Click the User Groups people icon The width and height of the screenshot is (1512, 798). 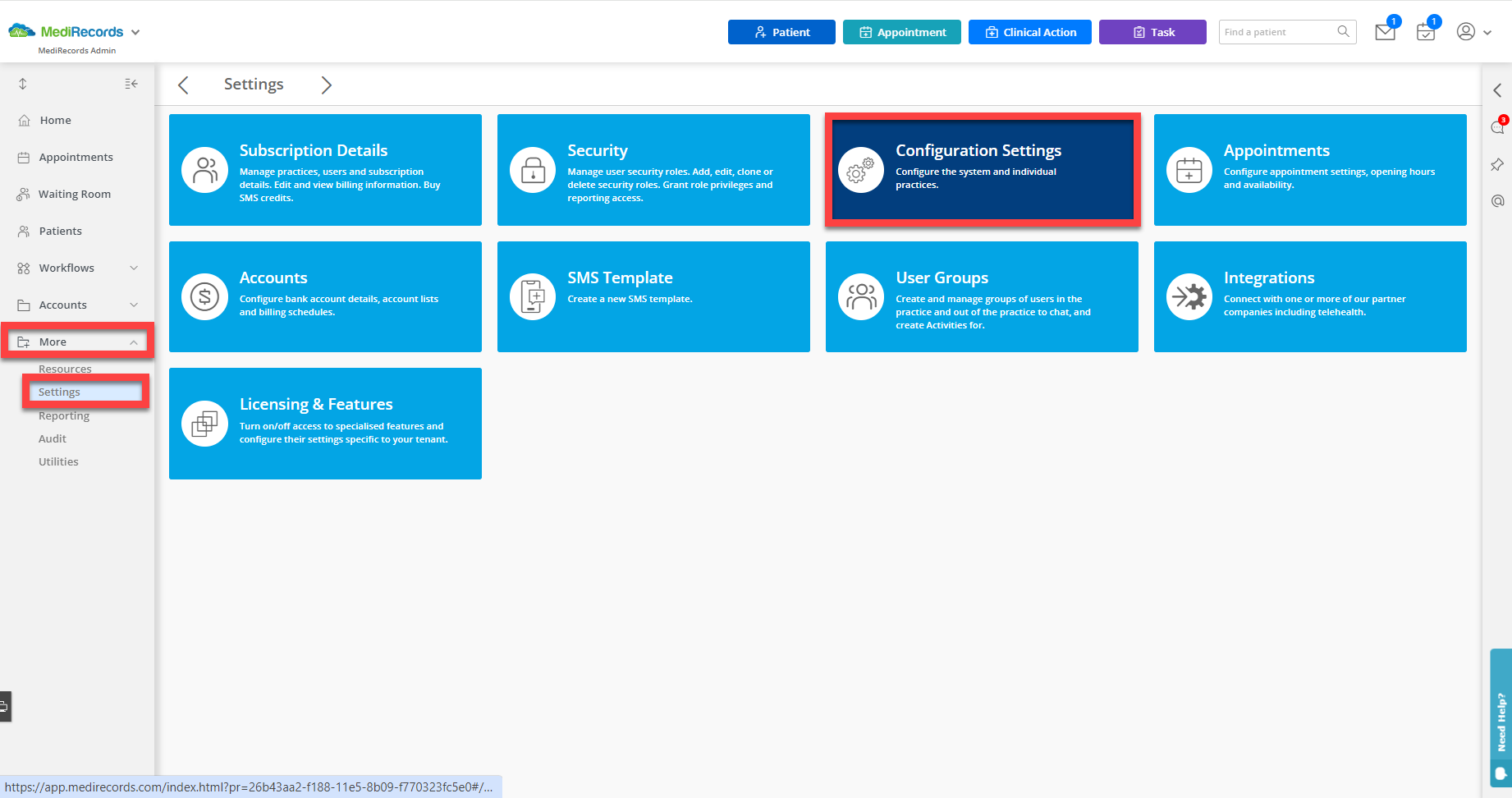tap(861, 296)
